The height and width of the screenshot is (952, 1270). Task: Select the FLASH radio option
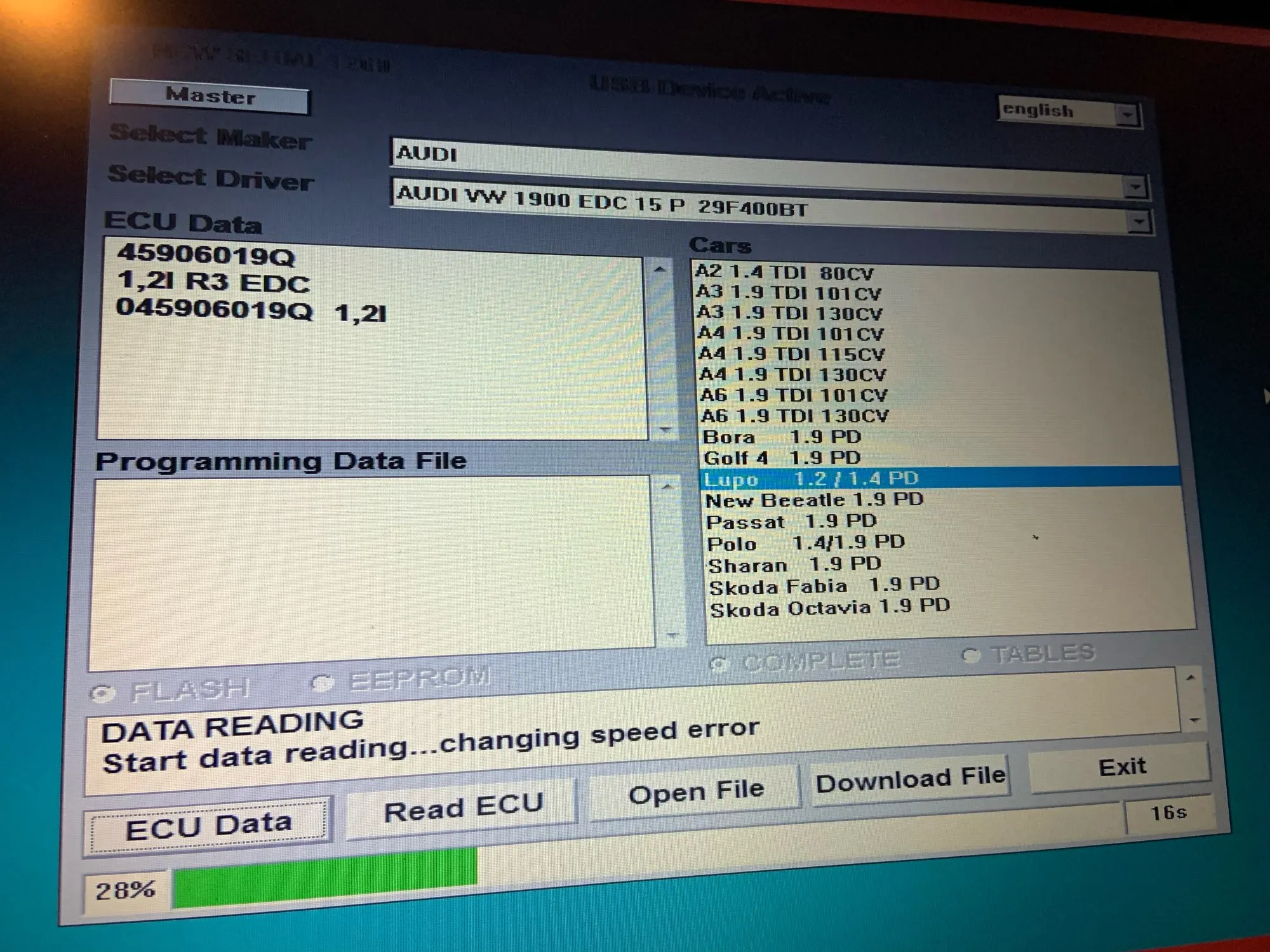[x=101, y=694]
